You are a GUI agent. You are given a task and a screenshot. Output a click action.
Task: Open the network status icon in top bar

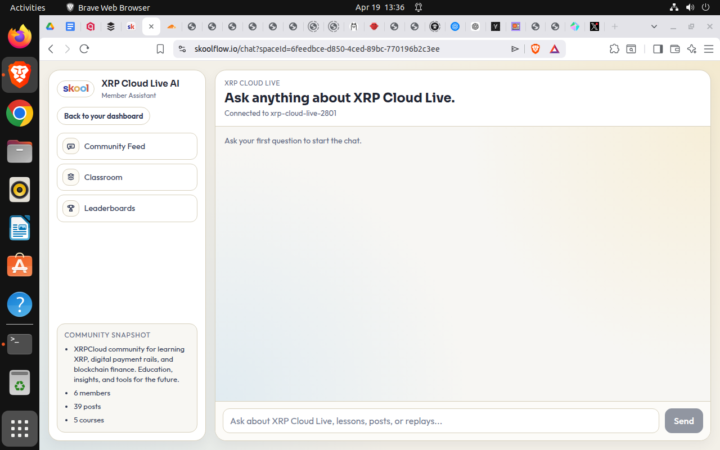(674, 7)
